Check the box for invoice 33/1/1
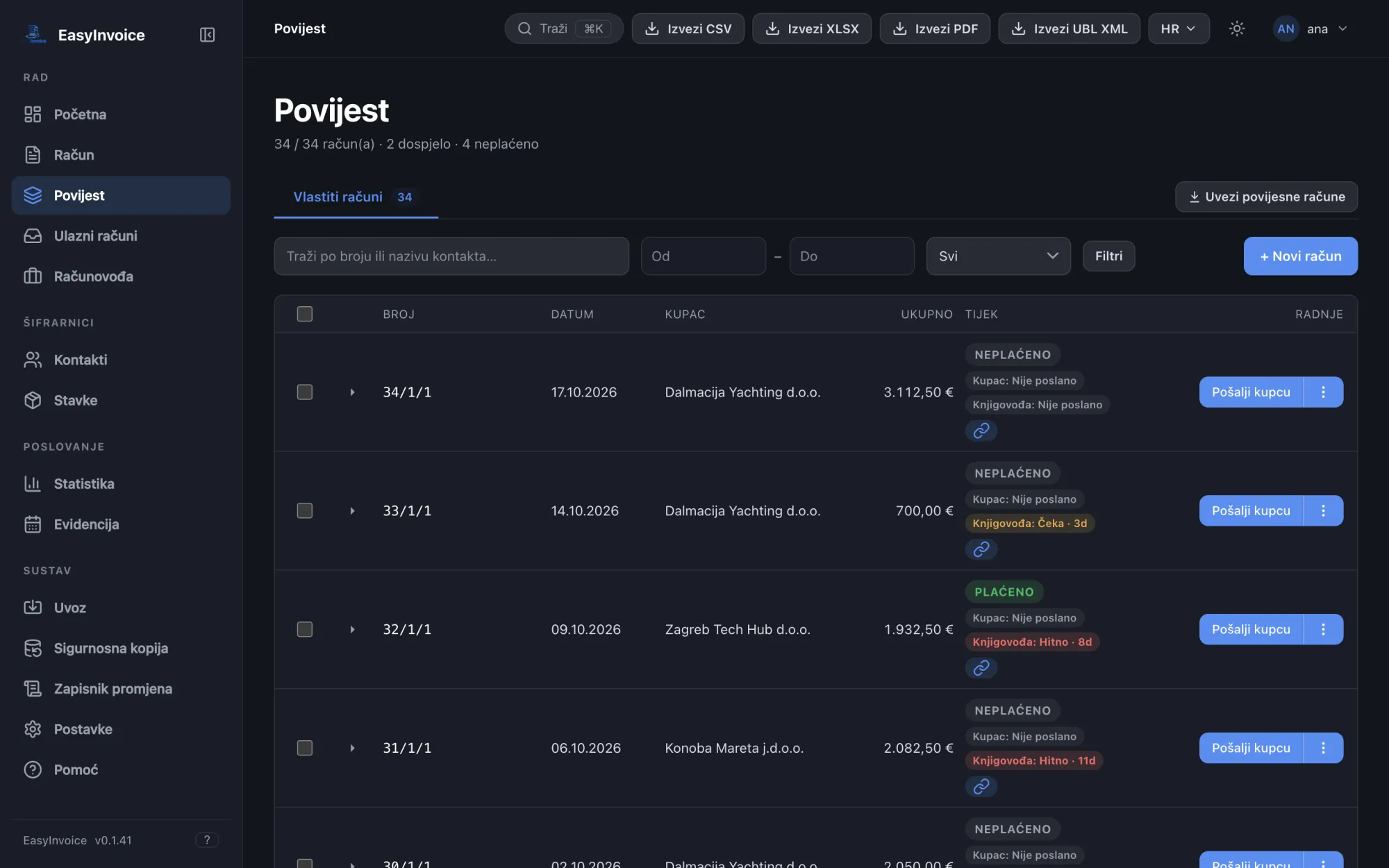1389x868 pixels. pyautogui.click(x=305, y=511)
